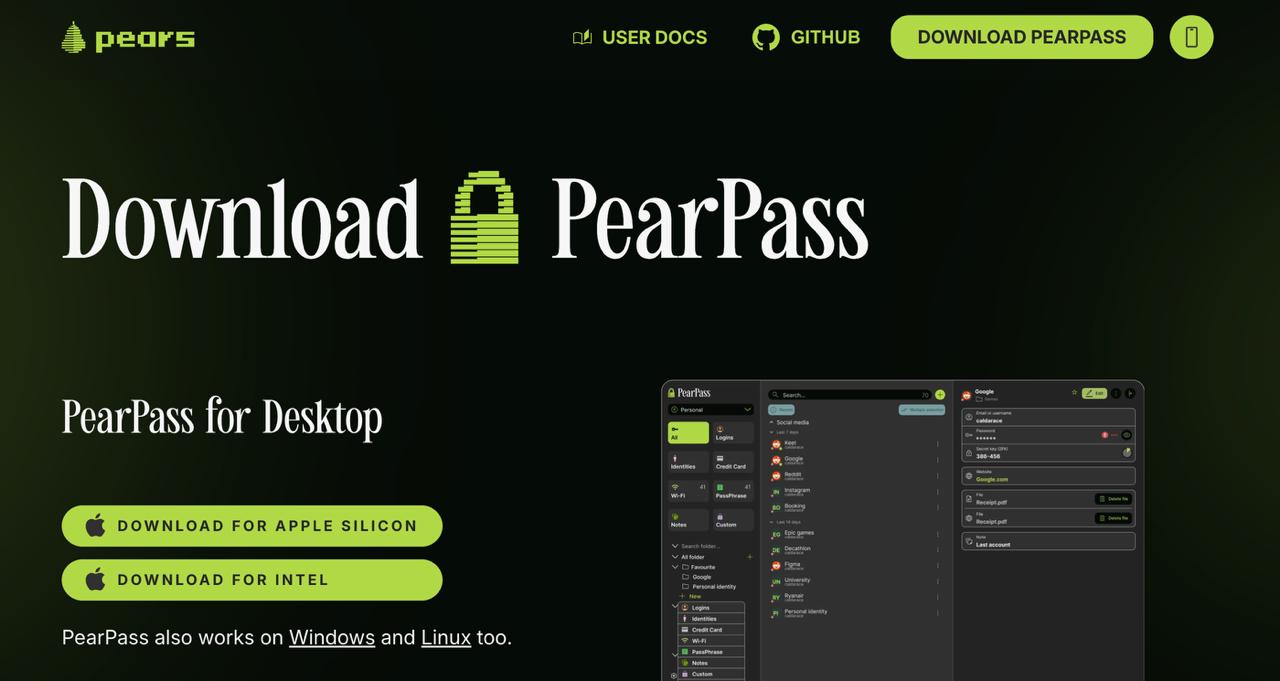This screenshot has height=681, width=1280.
Task: Select the Identities tile in the app preview
Action: point(688,462)
